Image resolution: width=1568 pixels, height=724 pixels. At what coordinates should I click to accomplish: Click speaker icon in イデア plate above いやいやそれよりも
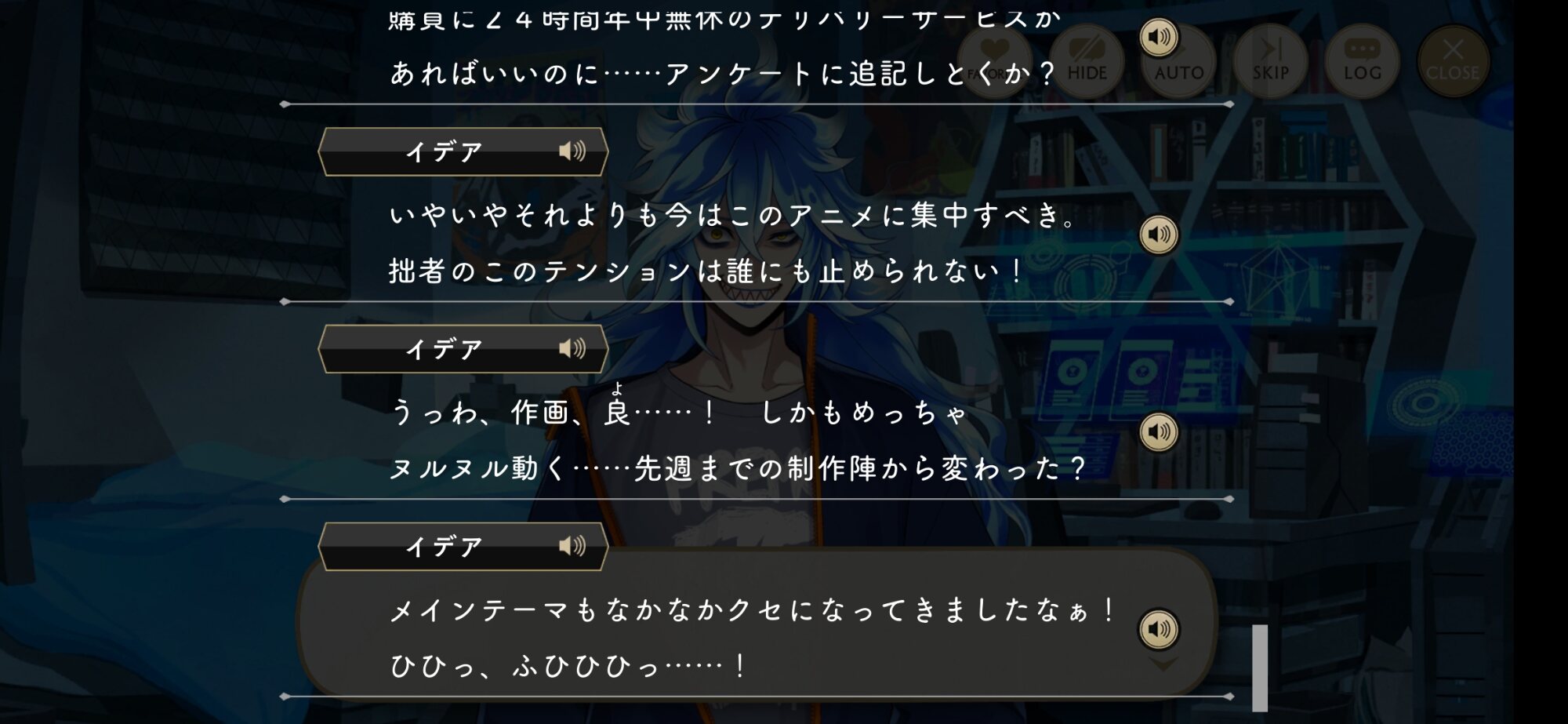point(572,151)
